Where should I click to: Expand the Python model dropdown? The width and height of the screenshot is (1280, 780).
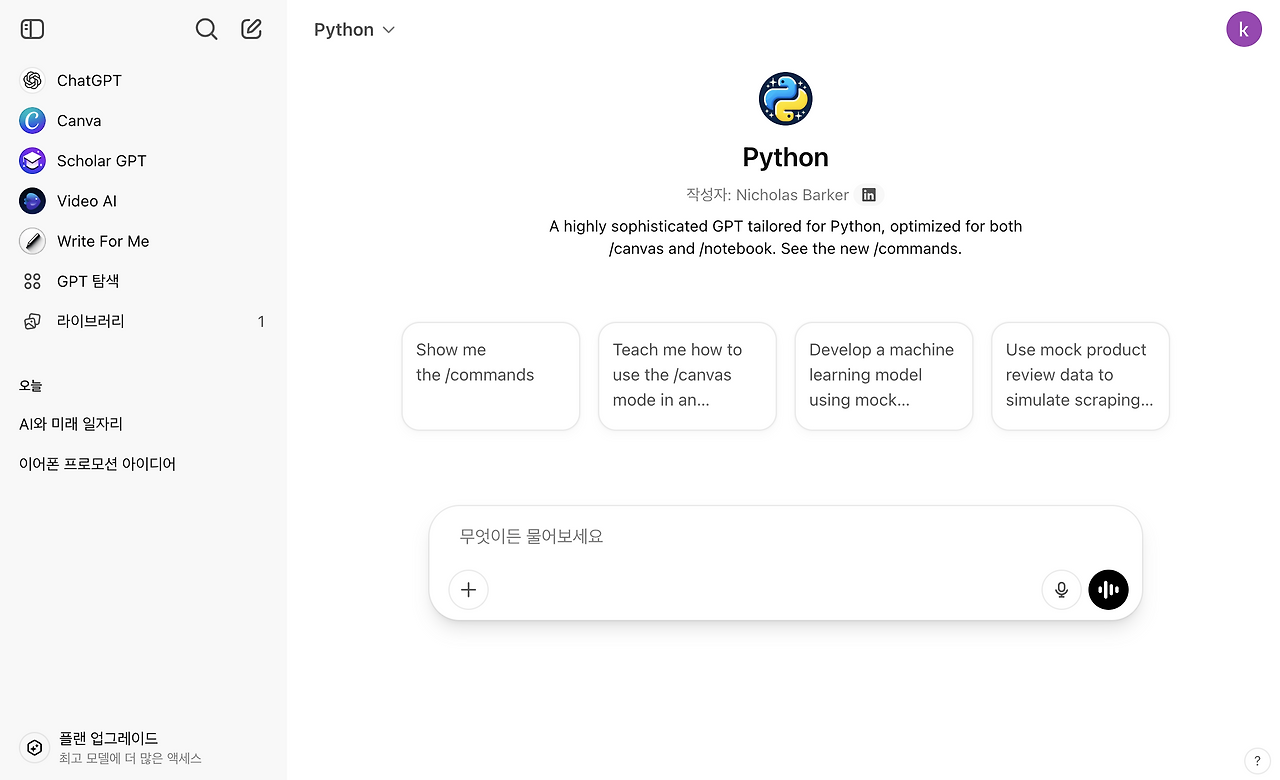(355, 30)
